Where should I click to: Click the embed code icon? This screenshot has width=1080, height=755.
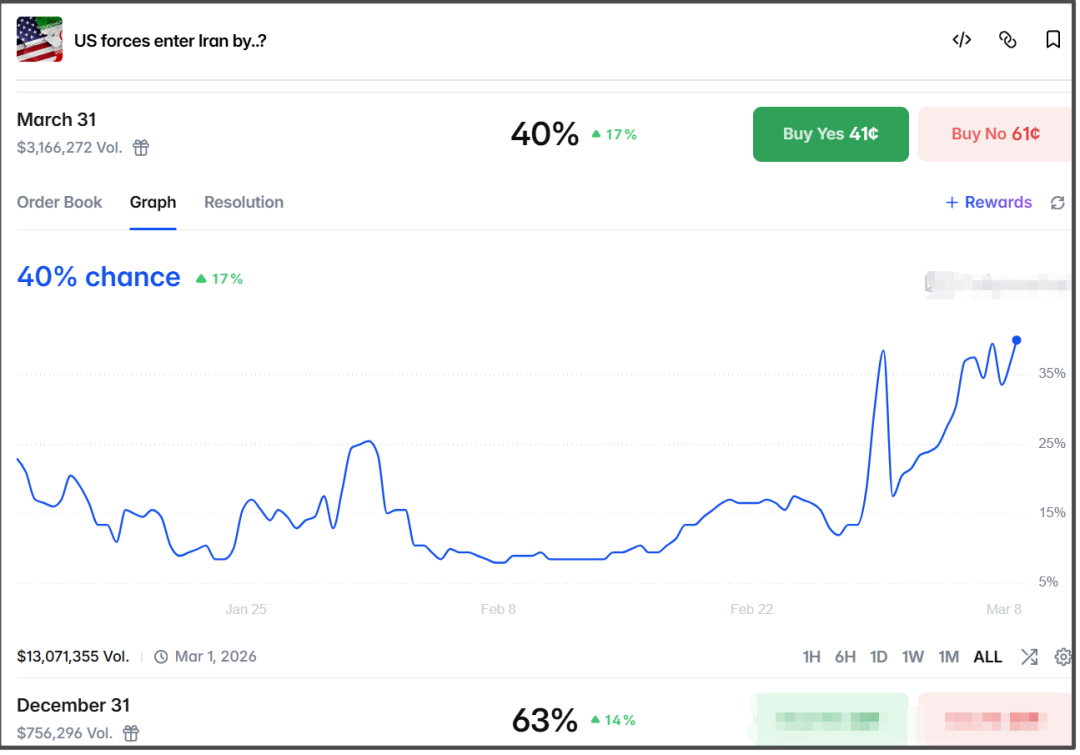(962, 40)
